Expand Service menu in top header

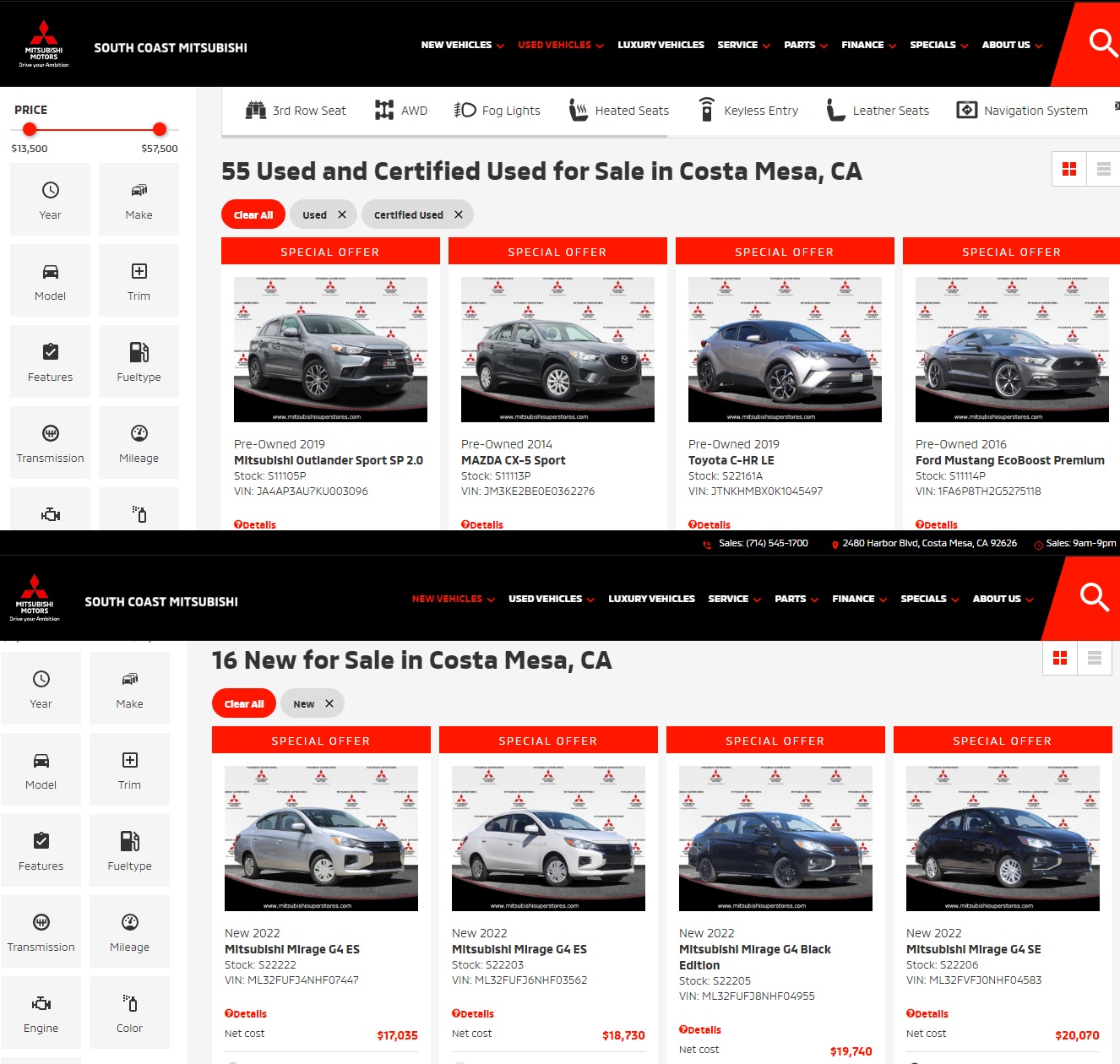tap(743, 45)
